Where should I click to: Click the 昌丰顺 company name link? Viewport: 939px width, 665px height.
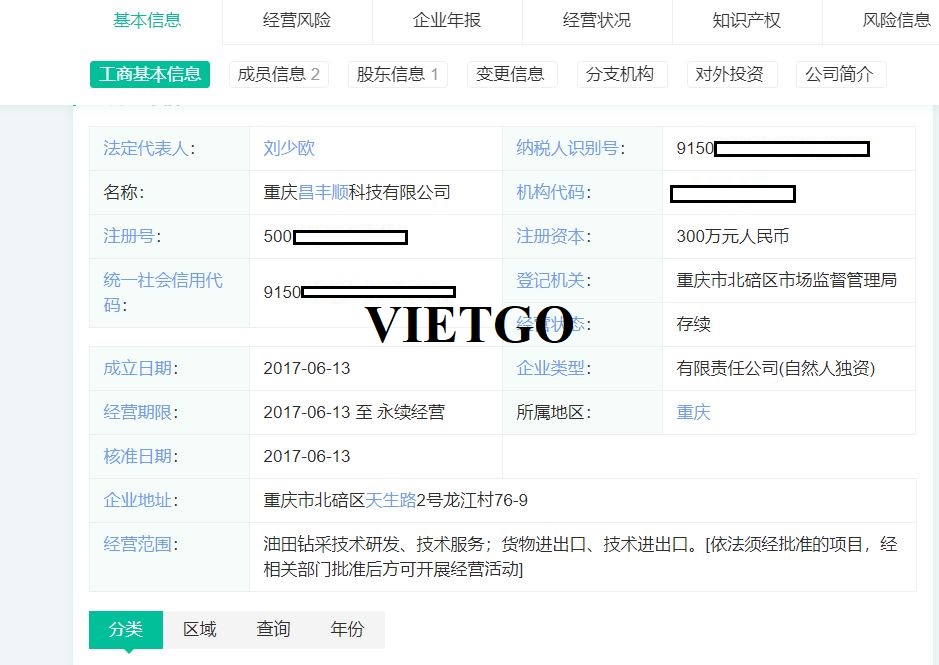tap(323, 192)
